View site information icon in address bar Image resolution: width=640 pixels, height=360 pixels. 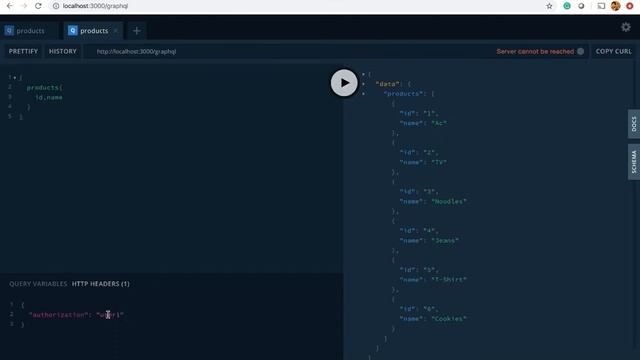[56, 6]
